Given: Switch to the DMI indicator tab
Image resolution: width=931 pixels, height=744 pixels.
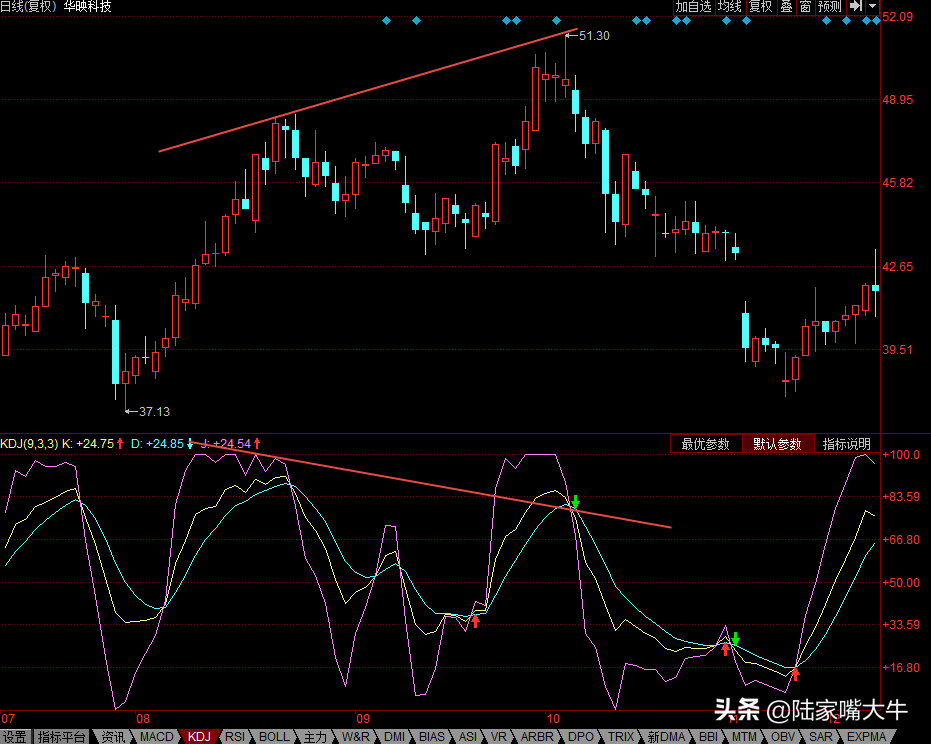Looking at the screenshot, I should pos(394,737).
